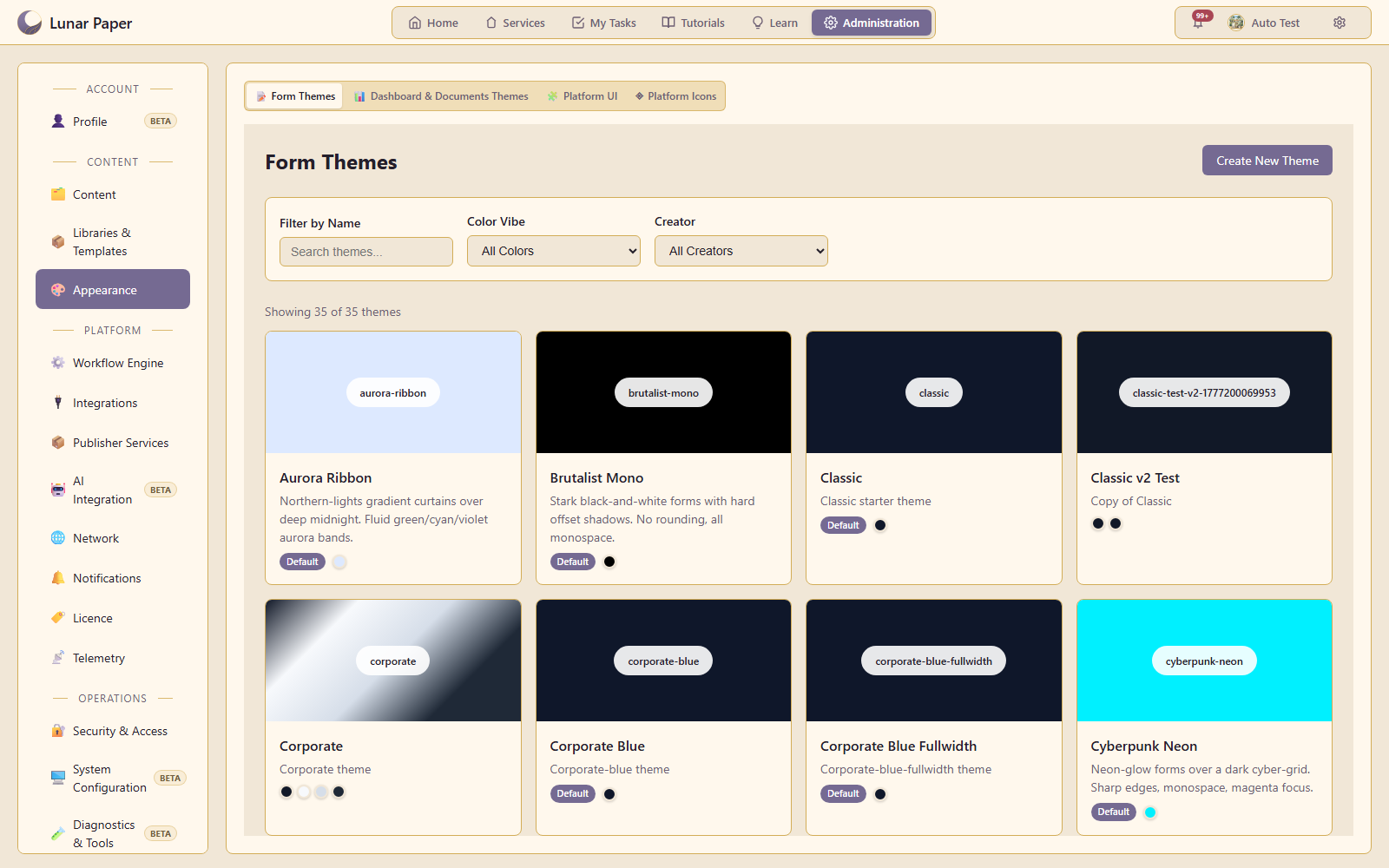Screen dimensions: 1389x868
Task: Open Workflow Engine settings
Action: tap(113, 363)
